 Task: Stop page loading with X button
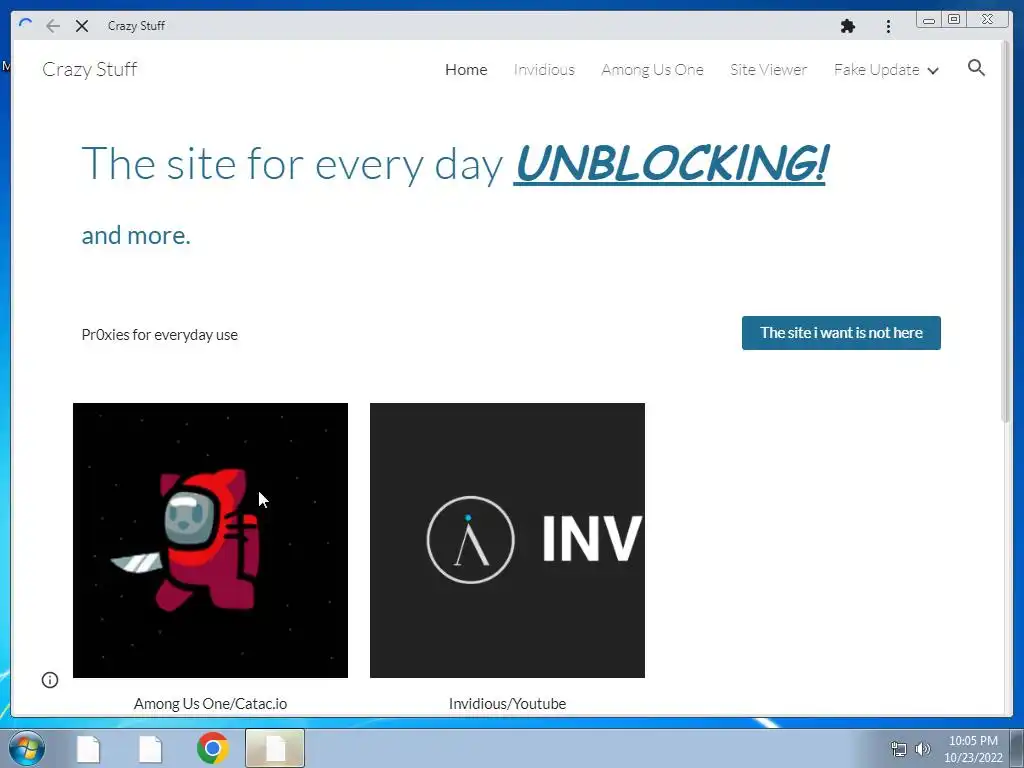pyautogui.click(x=82, y=26)
